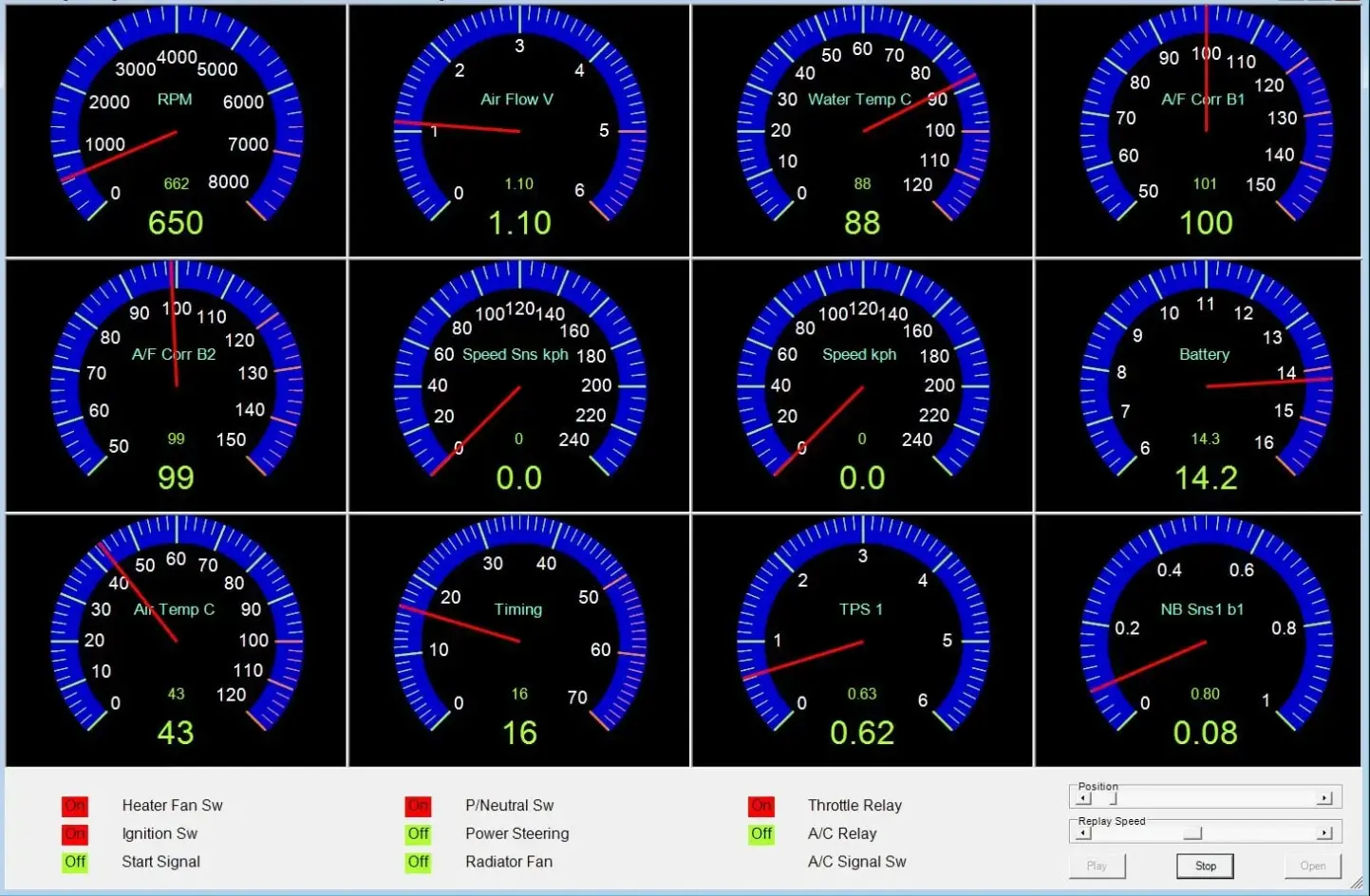Image resolution: width=1370 pixels, height=896 pixels.
Task: Click the Position slider right arrow
Action: tap(1324, 798)
